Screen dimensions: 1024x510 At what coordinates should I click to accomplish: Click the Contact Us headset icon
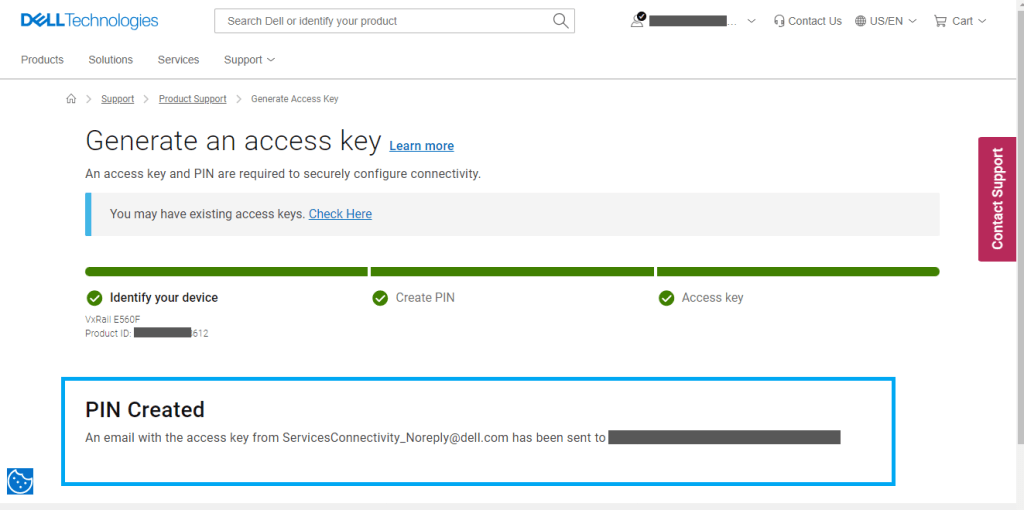click(779, 21)
